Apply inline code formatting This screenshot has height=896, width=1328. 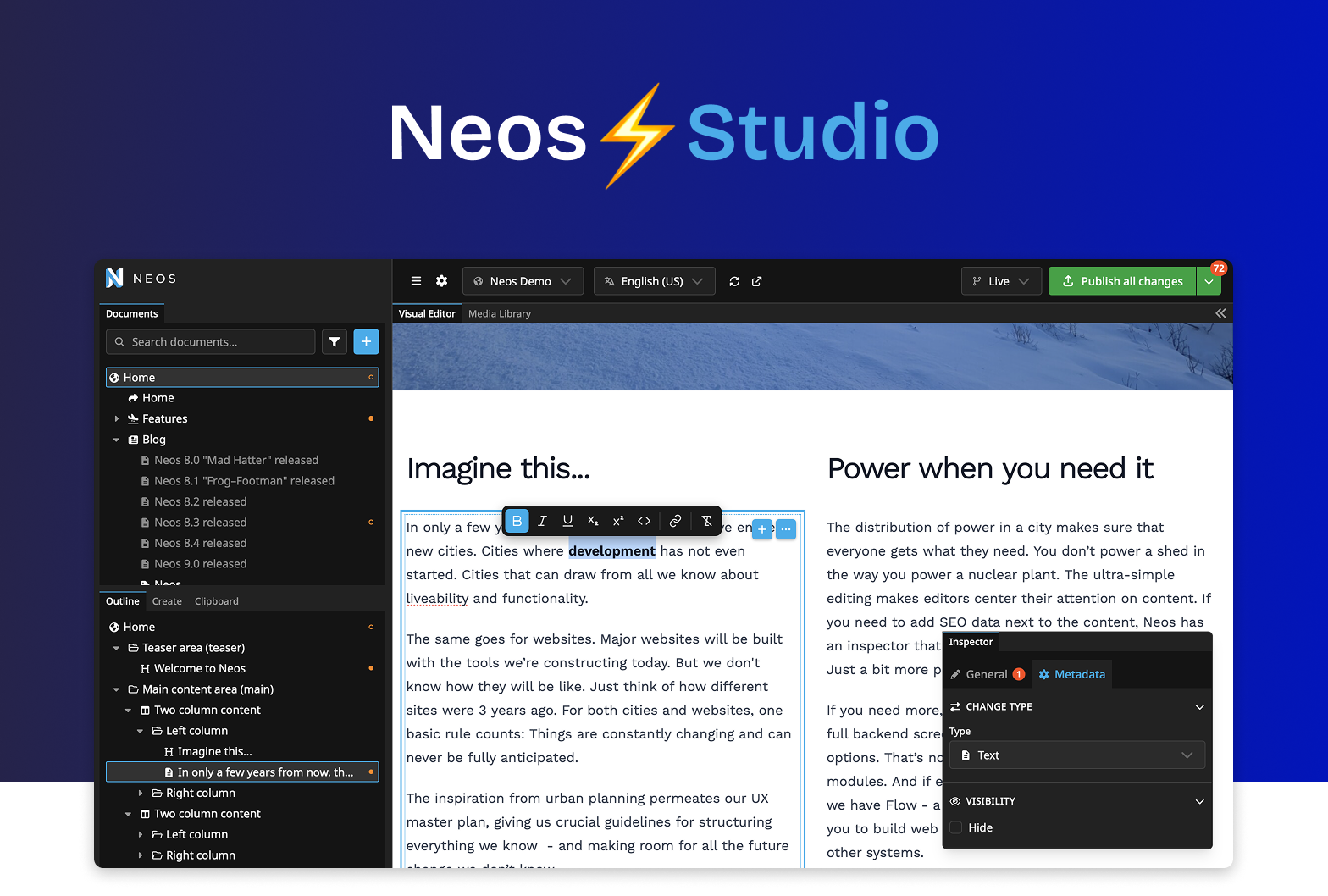pyautogui.click(x=644, y=521)
